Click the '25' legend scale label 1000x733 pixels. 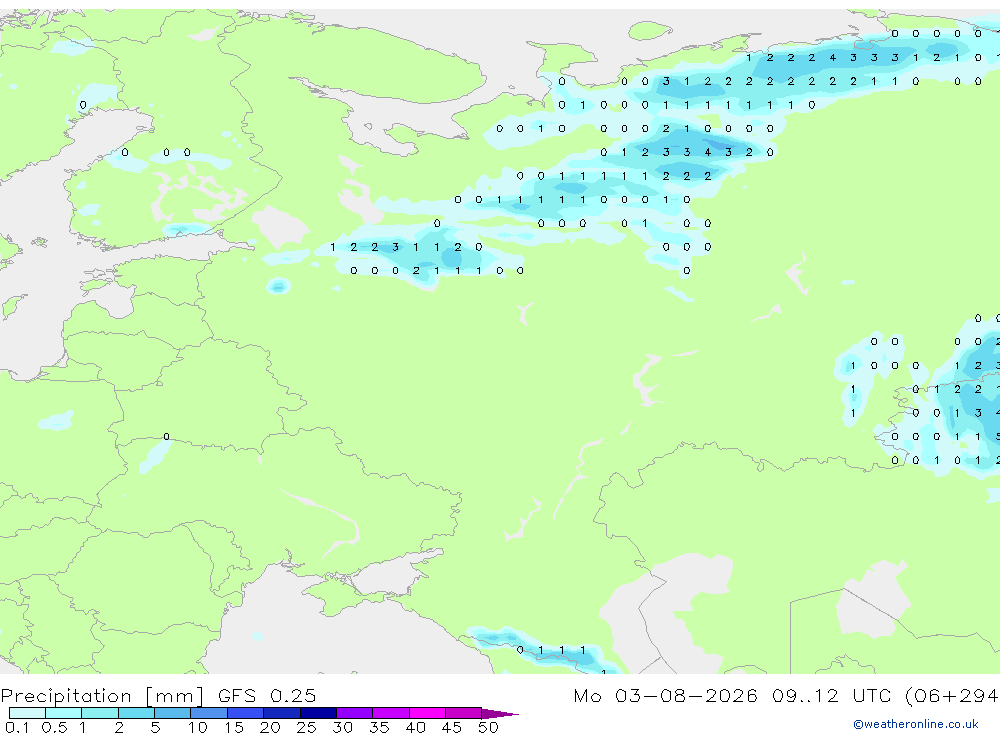click(x=306, y=727)
